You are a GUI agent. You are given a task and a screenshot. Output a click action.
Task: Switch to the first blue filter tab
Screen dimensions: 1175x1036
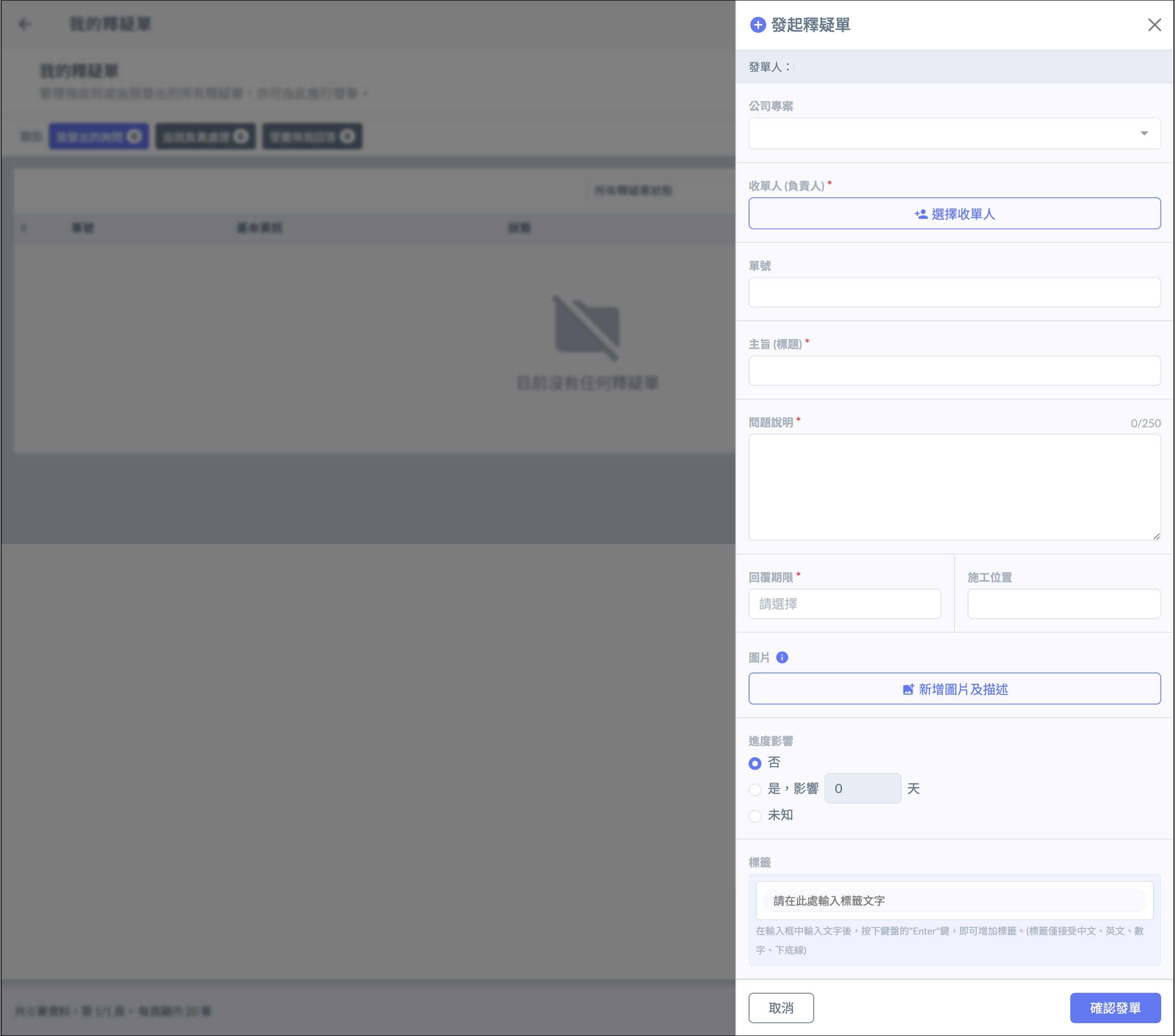coord(98,136)
